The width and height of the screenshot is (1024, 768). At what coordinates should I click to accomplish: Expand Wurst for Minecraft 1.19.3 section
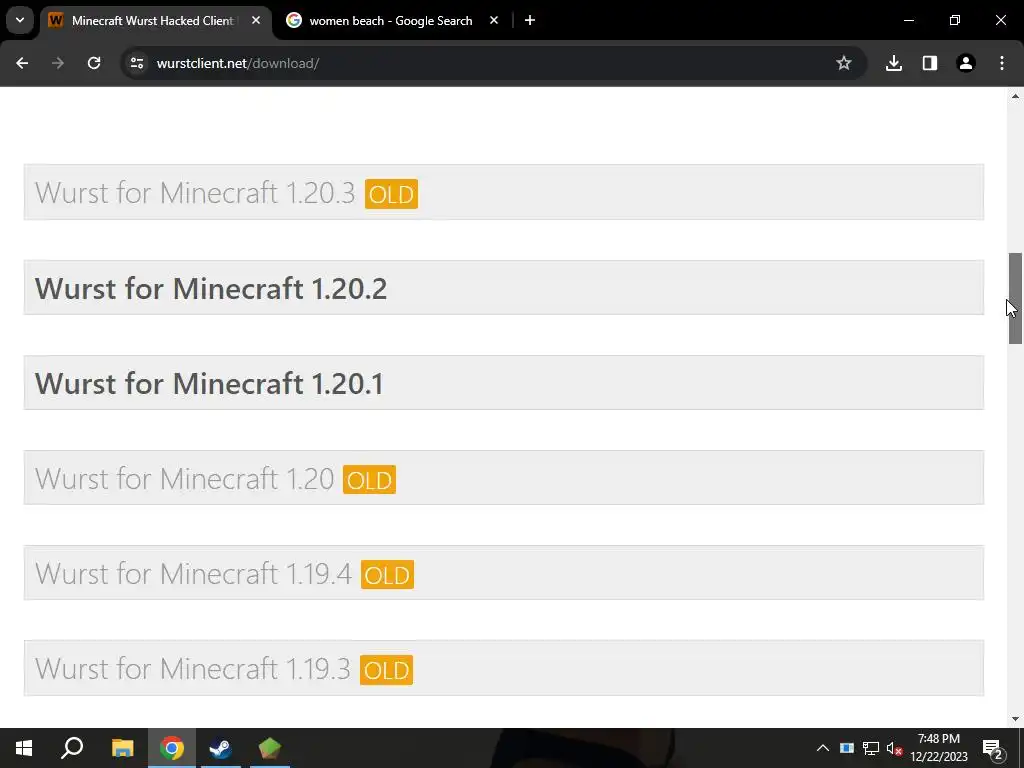point(504,668)
